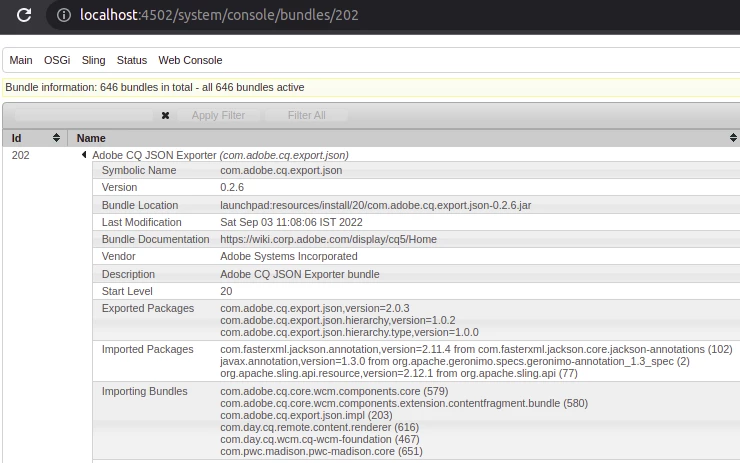Screen dimensions: 740x463
Task: Clear the filter with the X icon
Action: click(x=165, y=116)
